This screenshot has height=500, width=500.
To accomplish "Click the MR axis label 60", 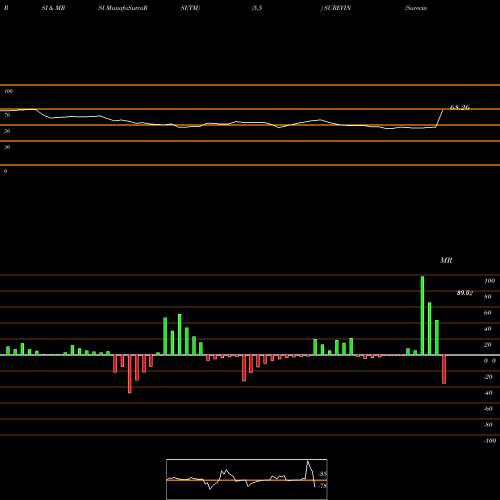I will click(x=488, y=313).
